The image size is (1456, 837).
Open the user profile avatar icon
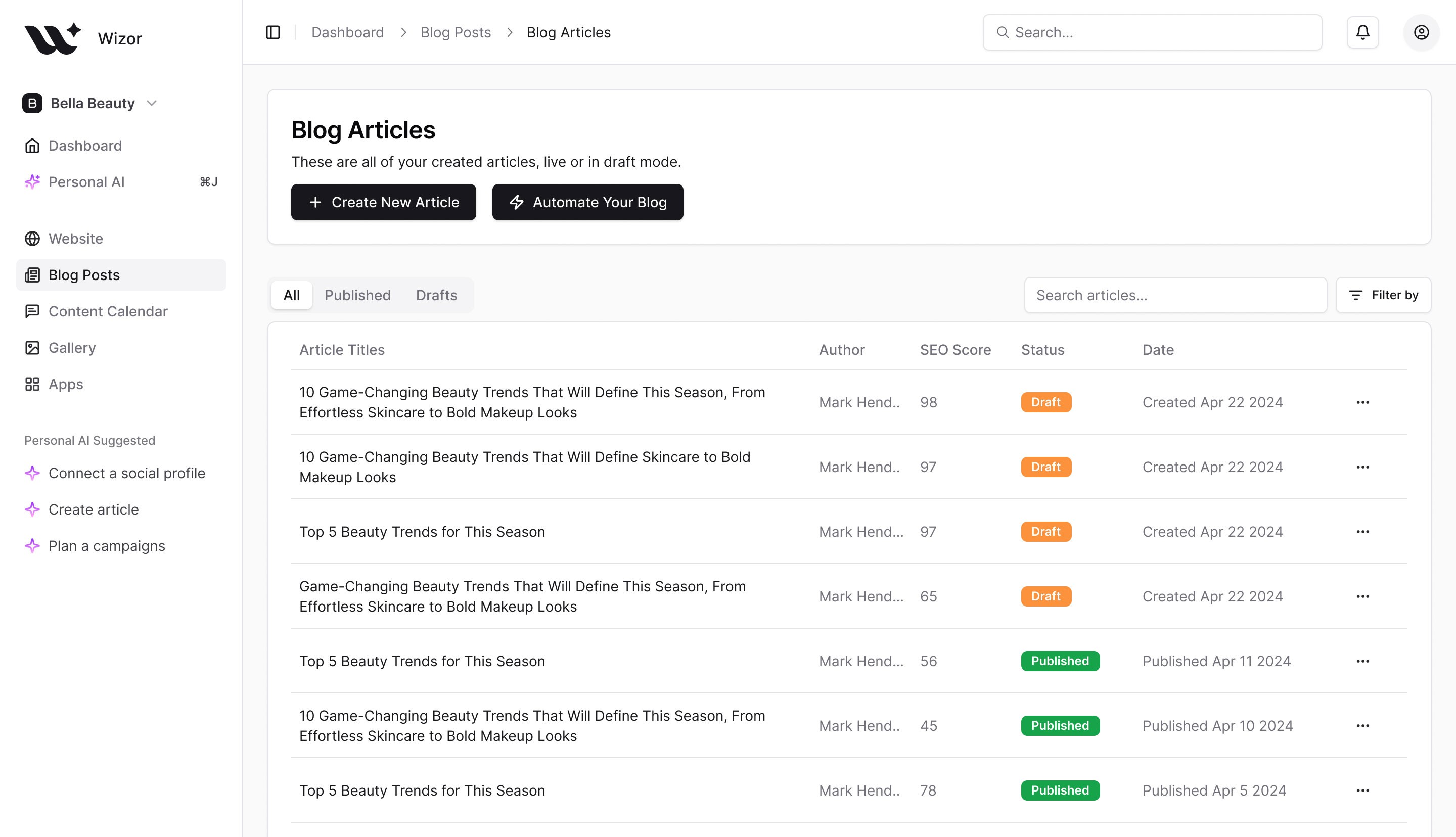pyautogui.click(x=1421, y=32)
